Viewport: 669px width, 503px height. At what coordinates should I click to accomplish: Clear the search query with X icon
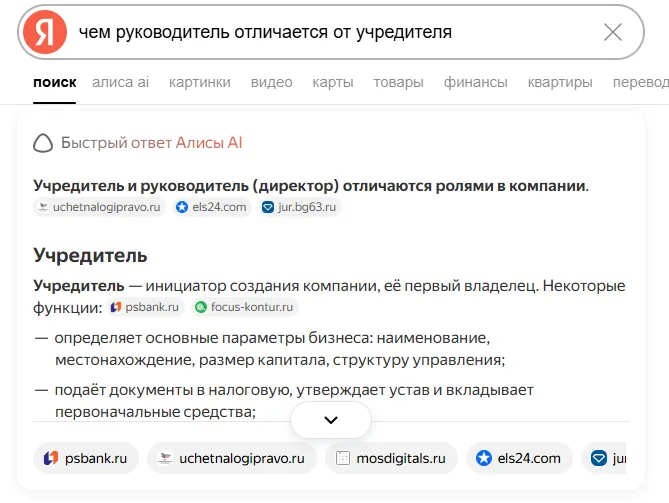(613, 32)
